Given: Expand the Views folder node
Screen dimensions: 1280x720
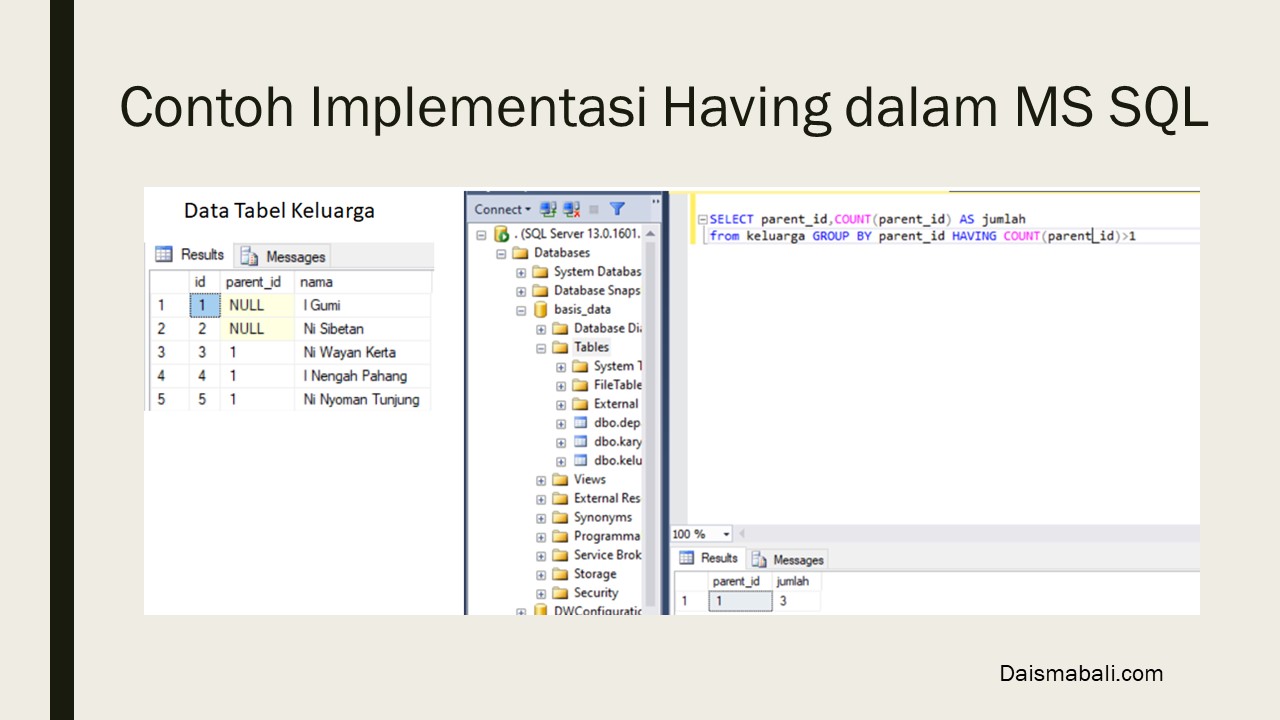Looking at the screenshot, I should point(541,480).
